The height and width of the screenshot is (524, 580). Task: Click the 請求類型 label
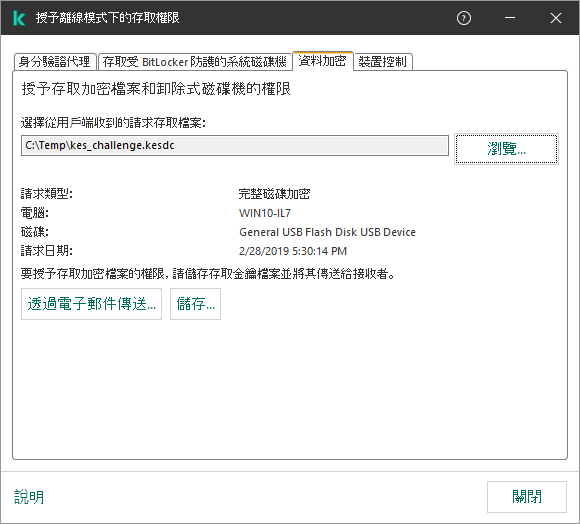point(47,194)
